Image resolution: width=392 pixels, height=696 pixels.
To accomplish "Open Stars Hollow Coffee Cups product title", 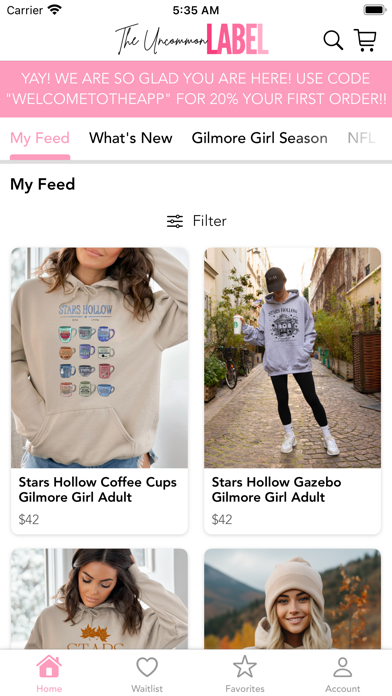I will (x=98, y=489).
